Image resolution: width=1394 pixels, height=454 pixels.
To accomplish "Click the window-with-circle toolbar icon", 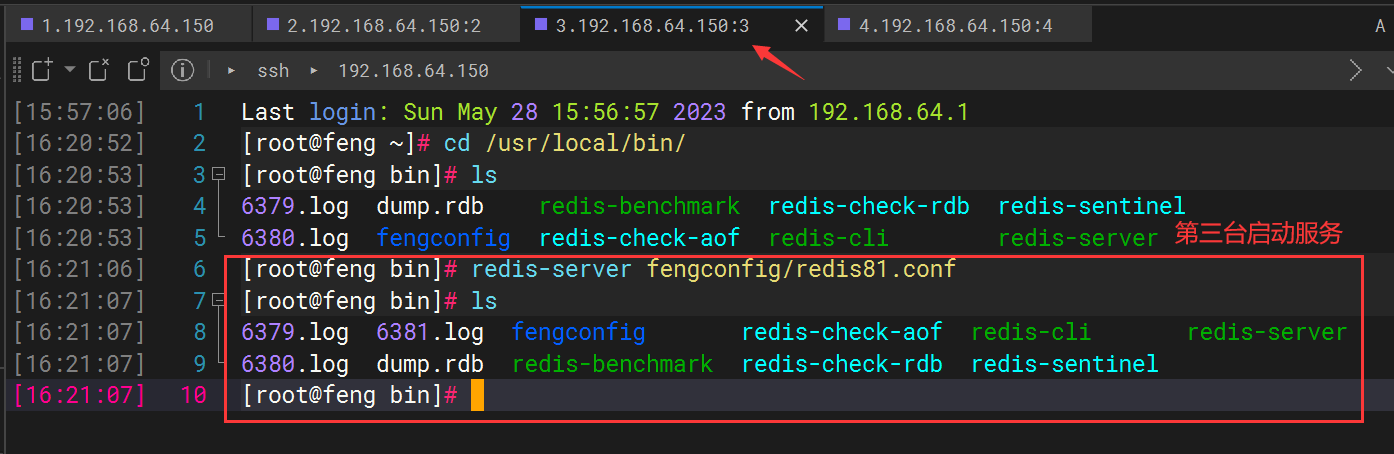I will pos(138,70).
